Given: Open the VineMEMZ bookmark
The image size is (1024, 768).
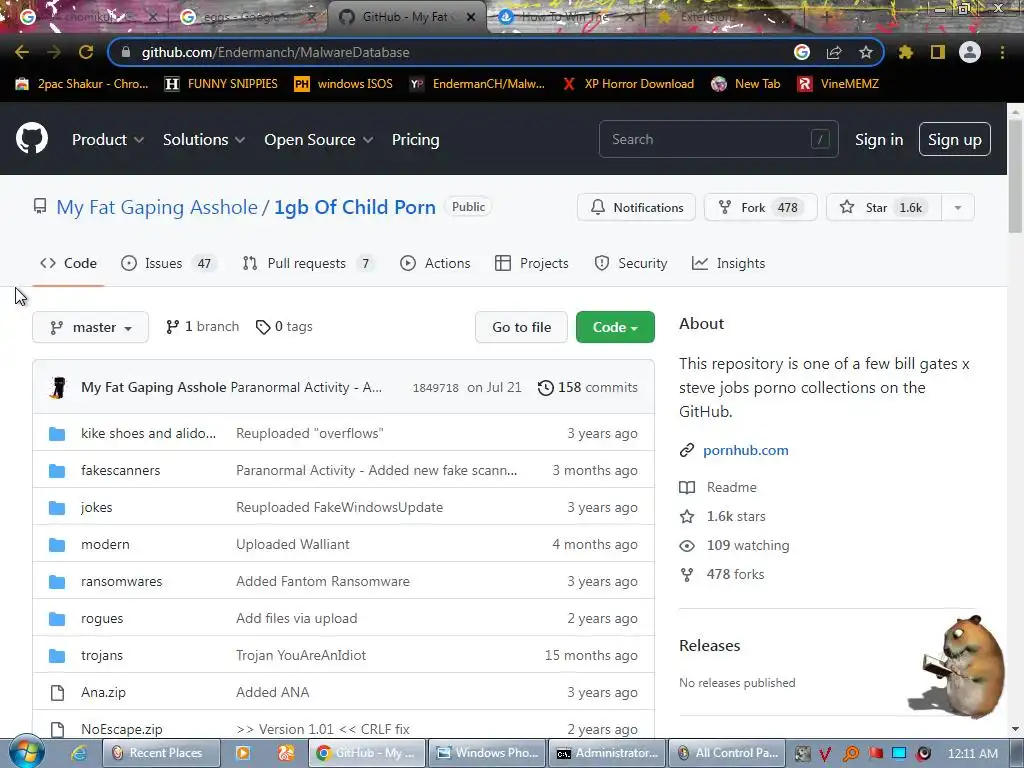Looking at the screenshot, I should [838, 84].
